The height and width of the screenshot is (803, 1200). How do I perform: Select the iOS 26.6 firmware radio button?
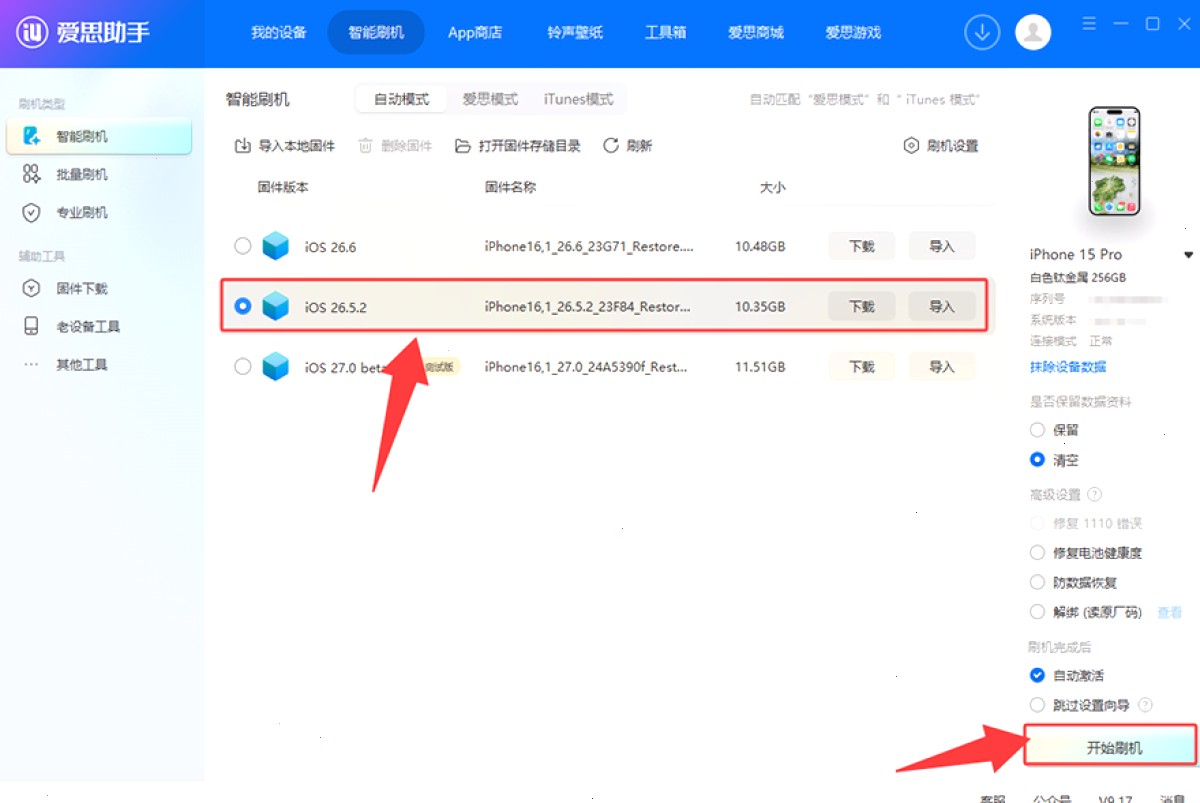click(243, 246)
